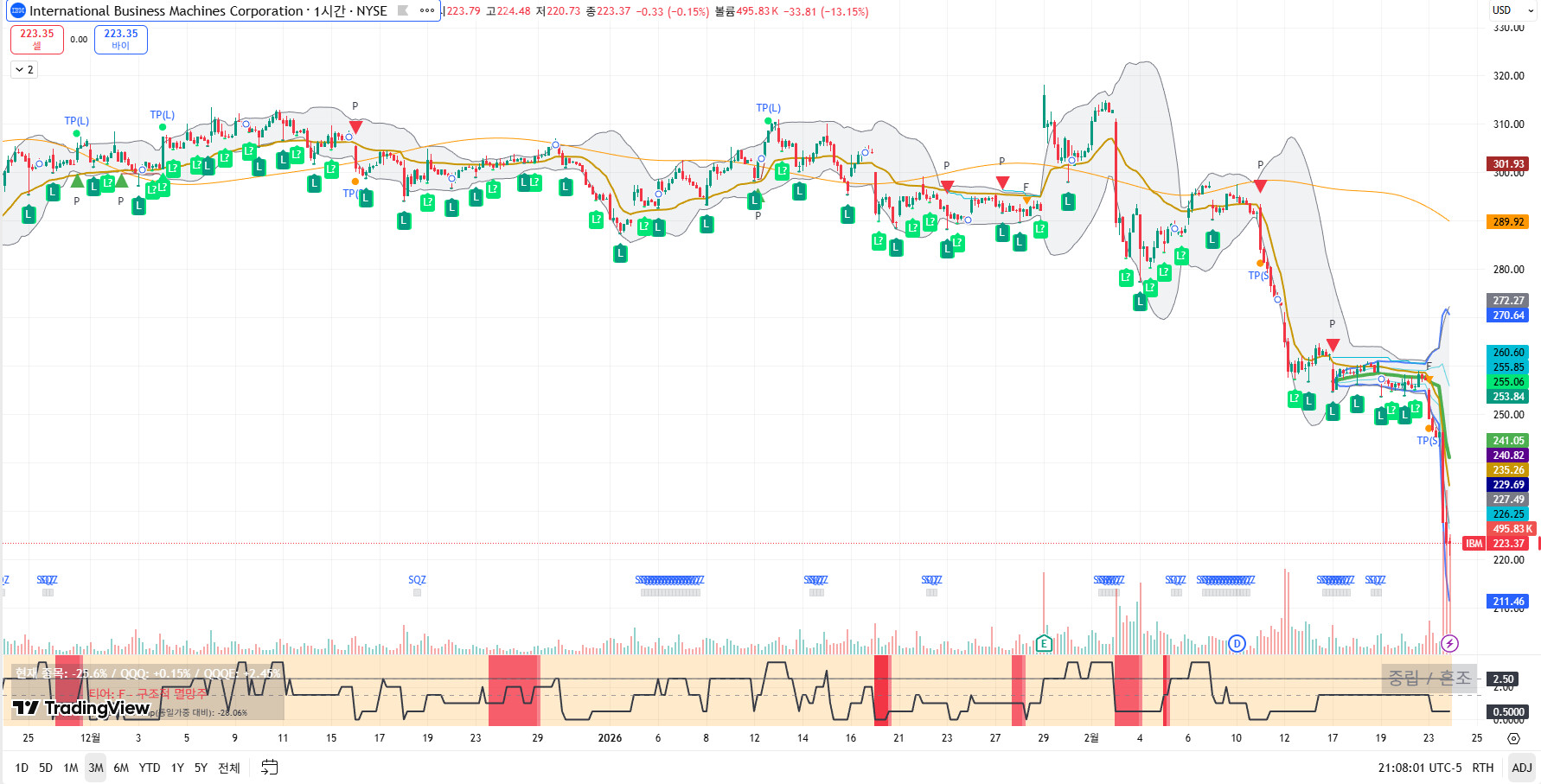Click the red 223.35 sell button
1541x784 pixels.
37,39
